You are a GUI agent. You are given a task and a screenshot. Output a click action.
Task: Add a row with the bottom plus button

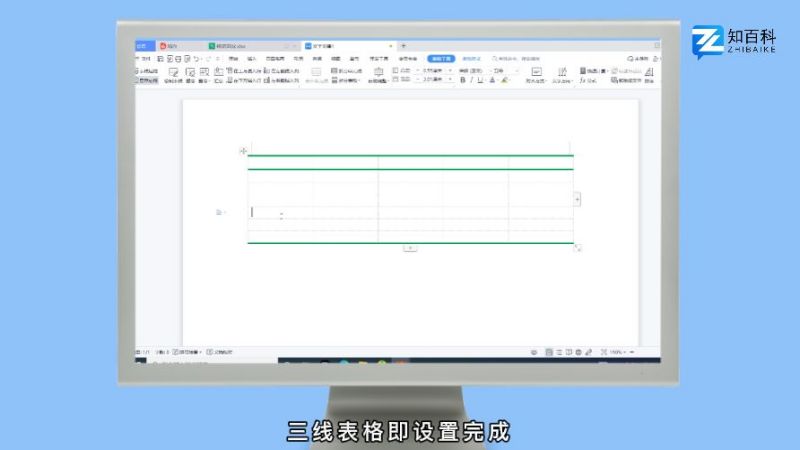coord(410,248)
